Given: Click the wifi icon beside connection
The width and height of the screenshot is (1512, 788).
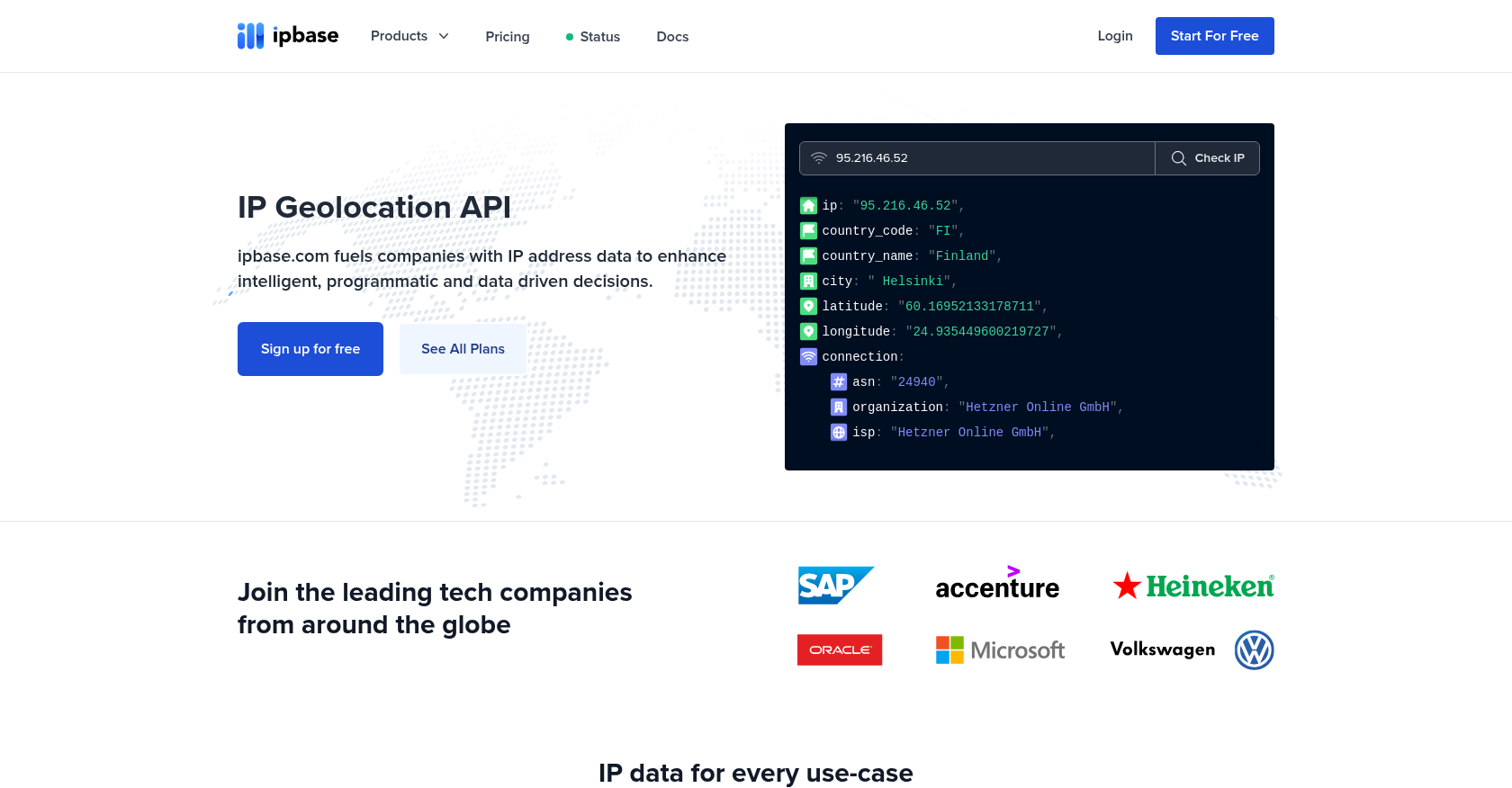Looking at the screenshot, I should (x=809, y=356).
